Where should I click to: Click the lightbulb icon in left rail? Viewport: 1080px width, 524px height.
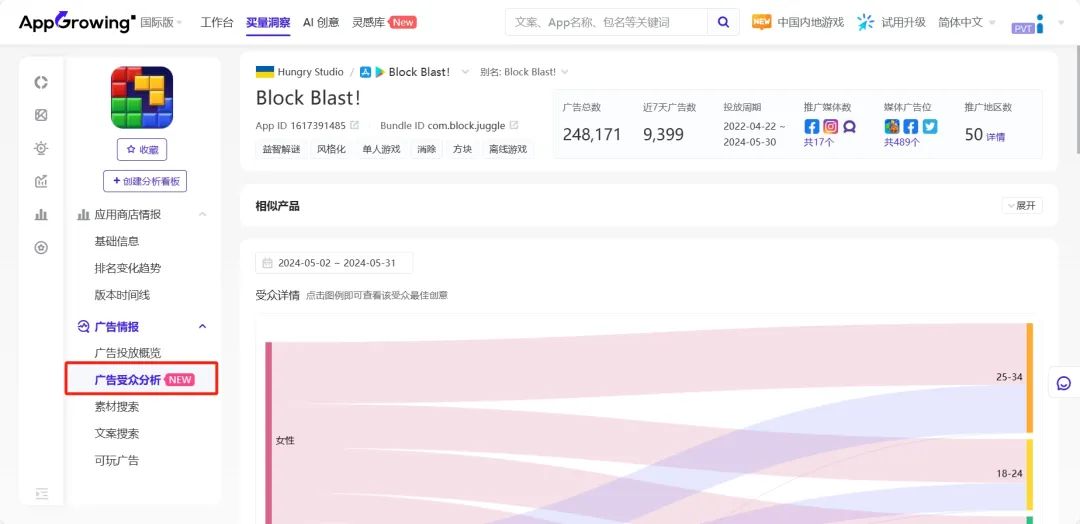(41, 148)
